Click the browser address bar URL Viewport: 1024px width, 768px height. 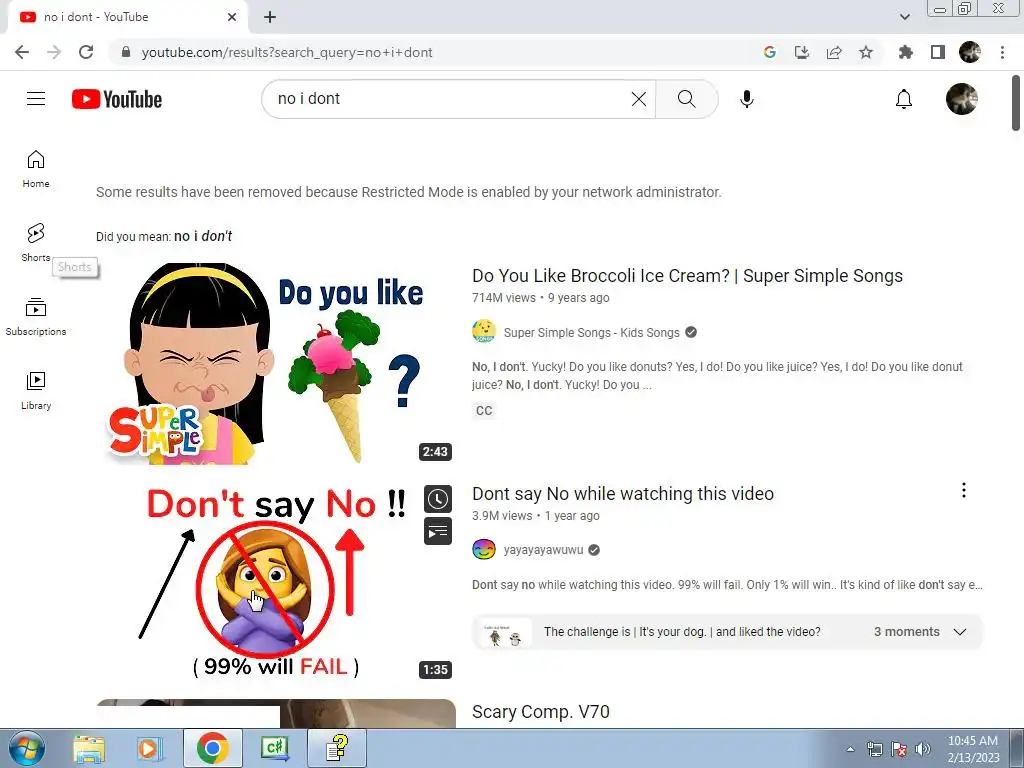[x=287, y=52]
